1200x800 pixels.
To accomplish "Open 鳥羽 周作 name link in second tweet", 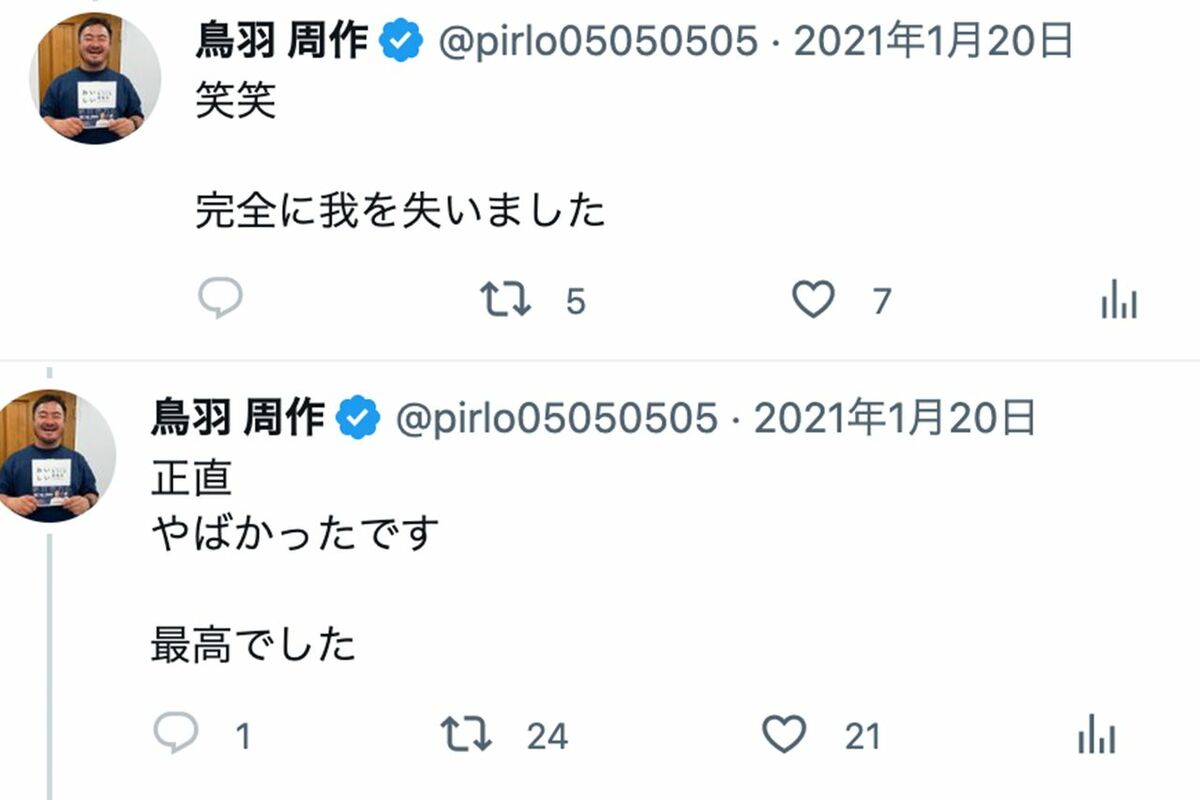I will [x=238, y=418].
